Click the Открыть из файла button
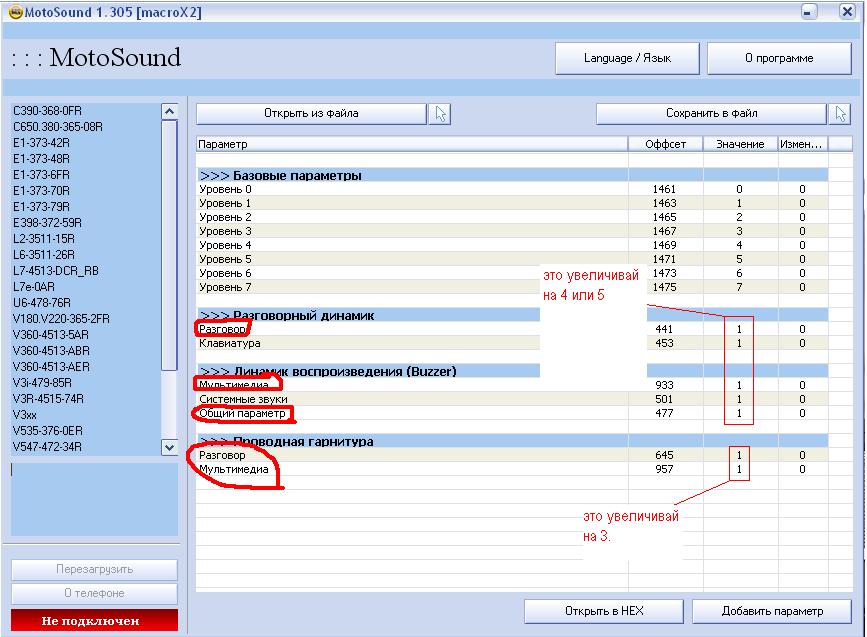867x637 pixels. tap(311, 113)
